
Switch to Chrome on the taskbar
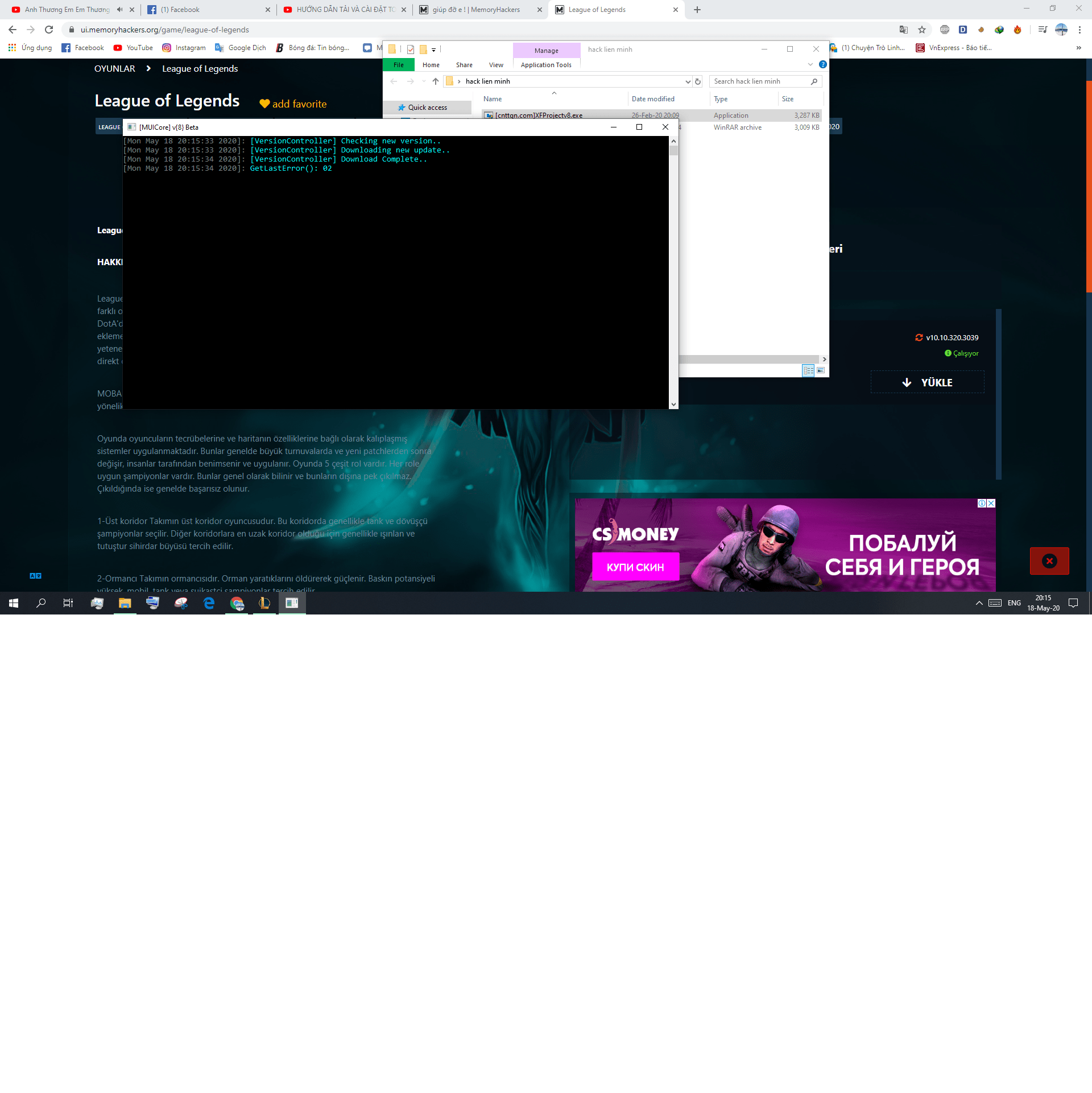(237, 603)
